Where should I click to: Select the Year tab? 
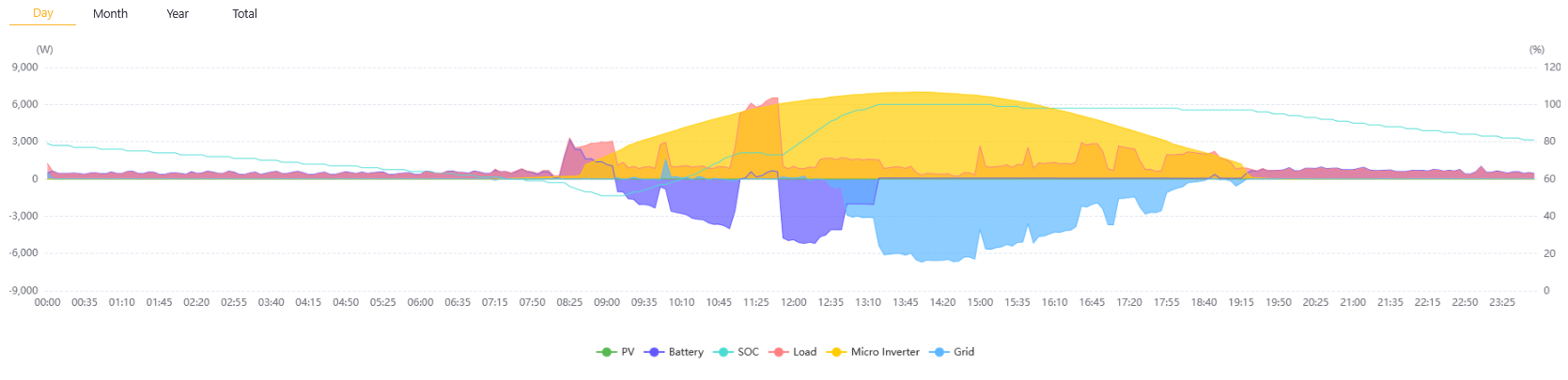point(178,14)
